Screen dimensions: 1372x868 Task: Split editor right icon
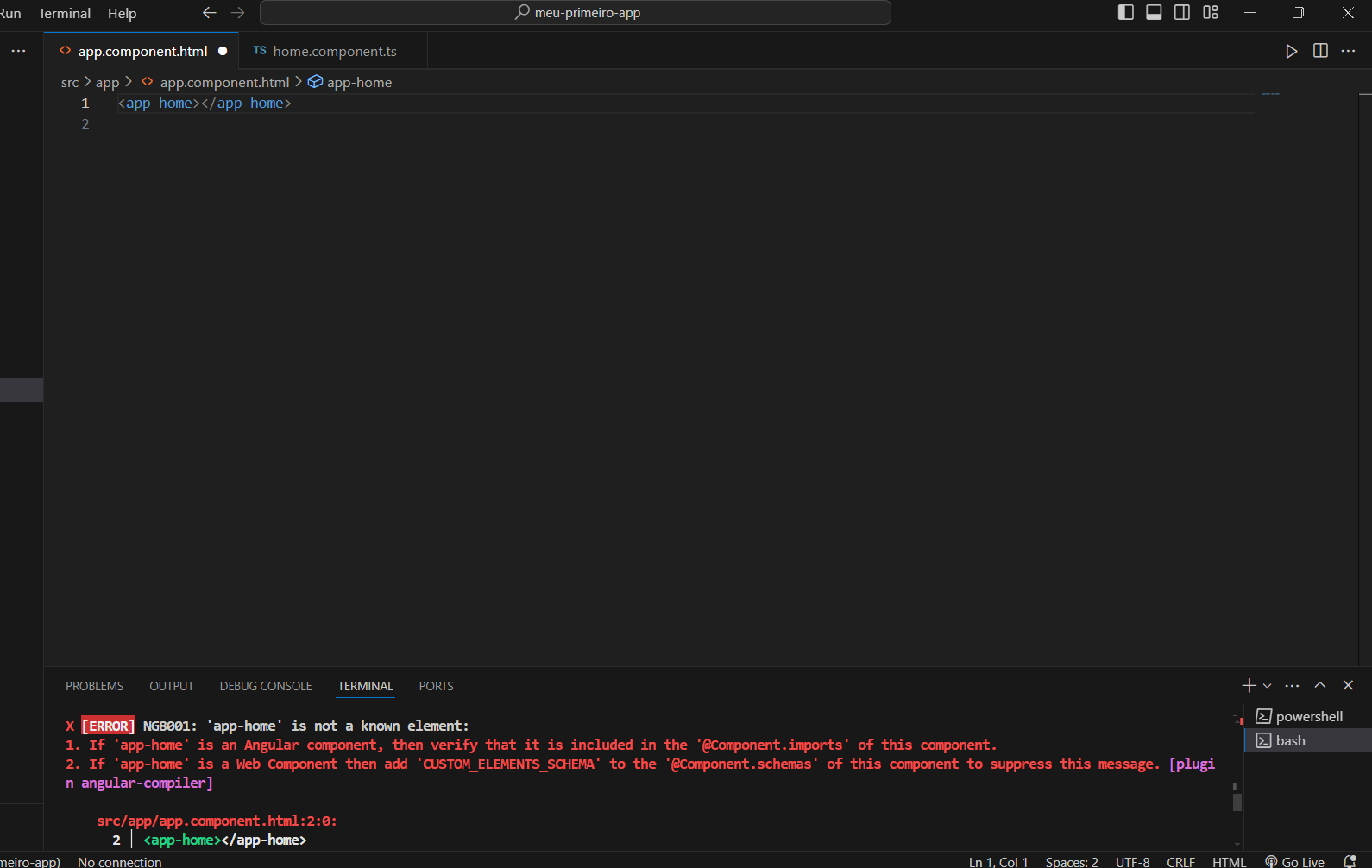click(1320, 51)
